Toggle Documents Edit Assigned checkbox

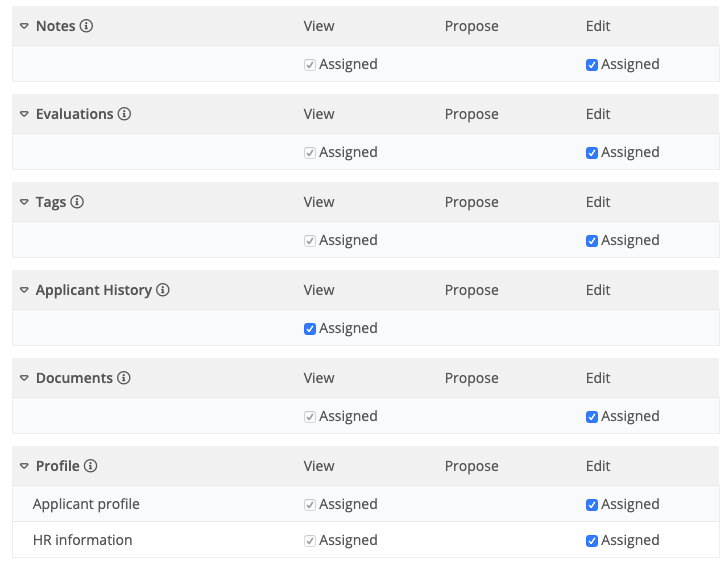[592, 417]
